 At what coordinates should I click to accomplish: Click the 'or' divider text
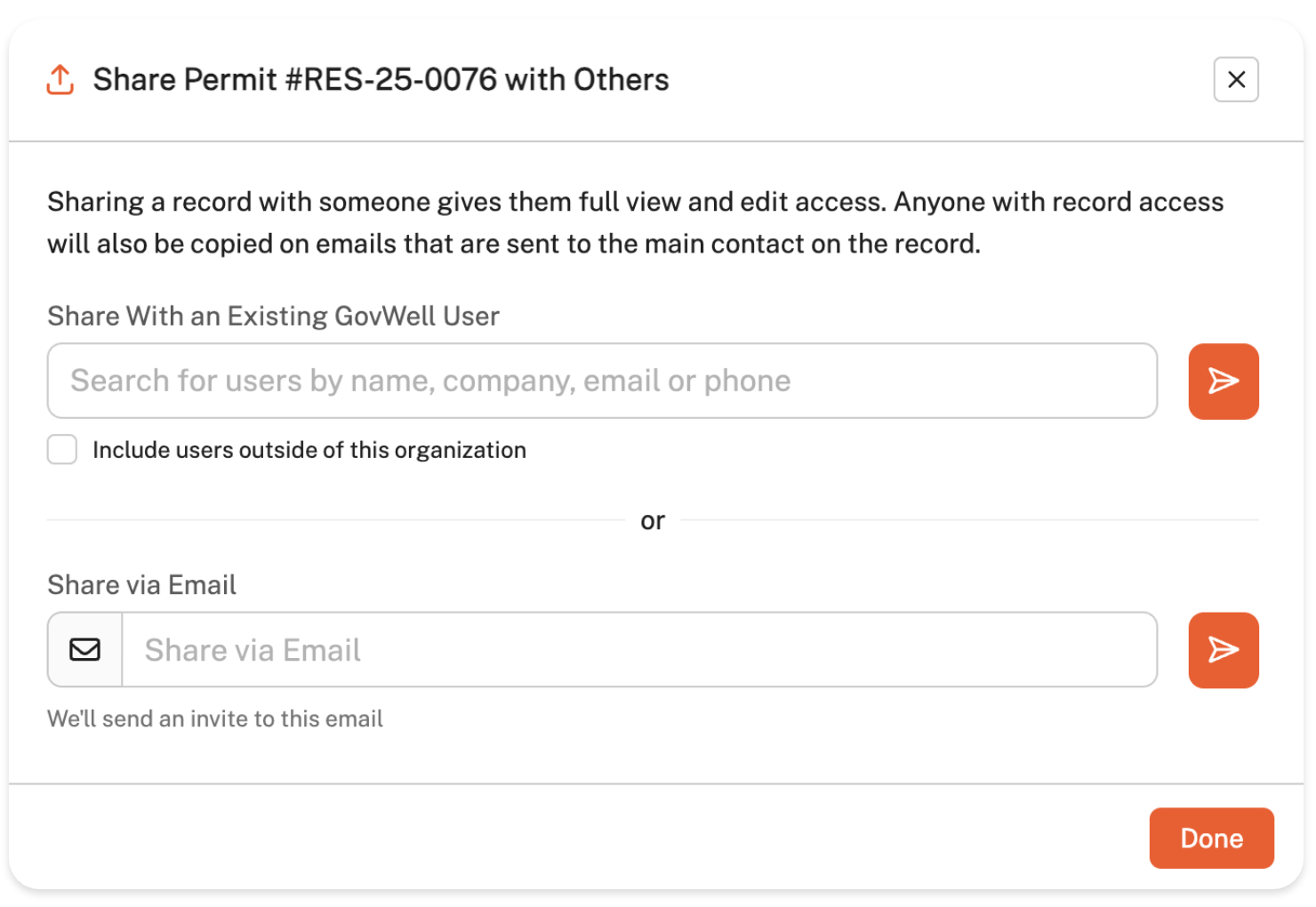(x=653, y=520)
